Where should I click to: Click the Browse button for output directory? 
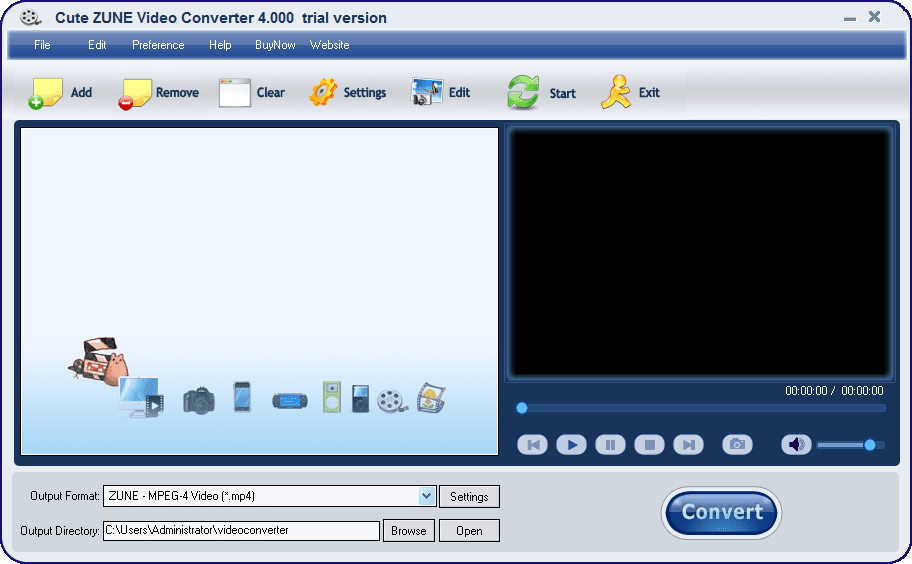click(x=408, y=531)
